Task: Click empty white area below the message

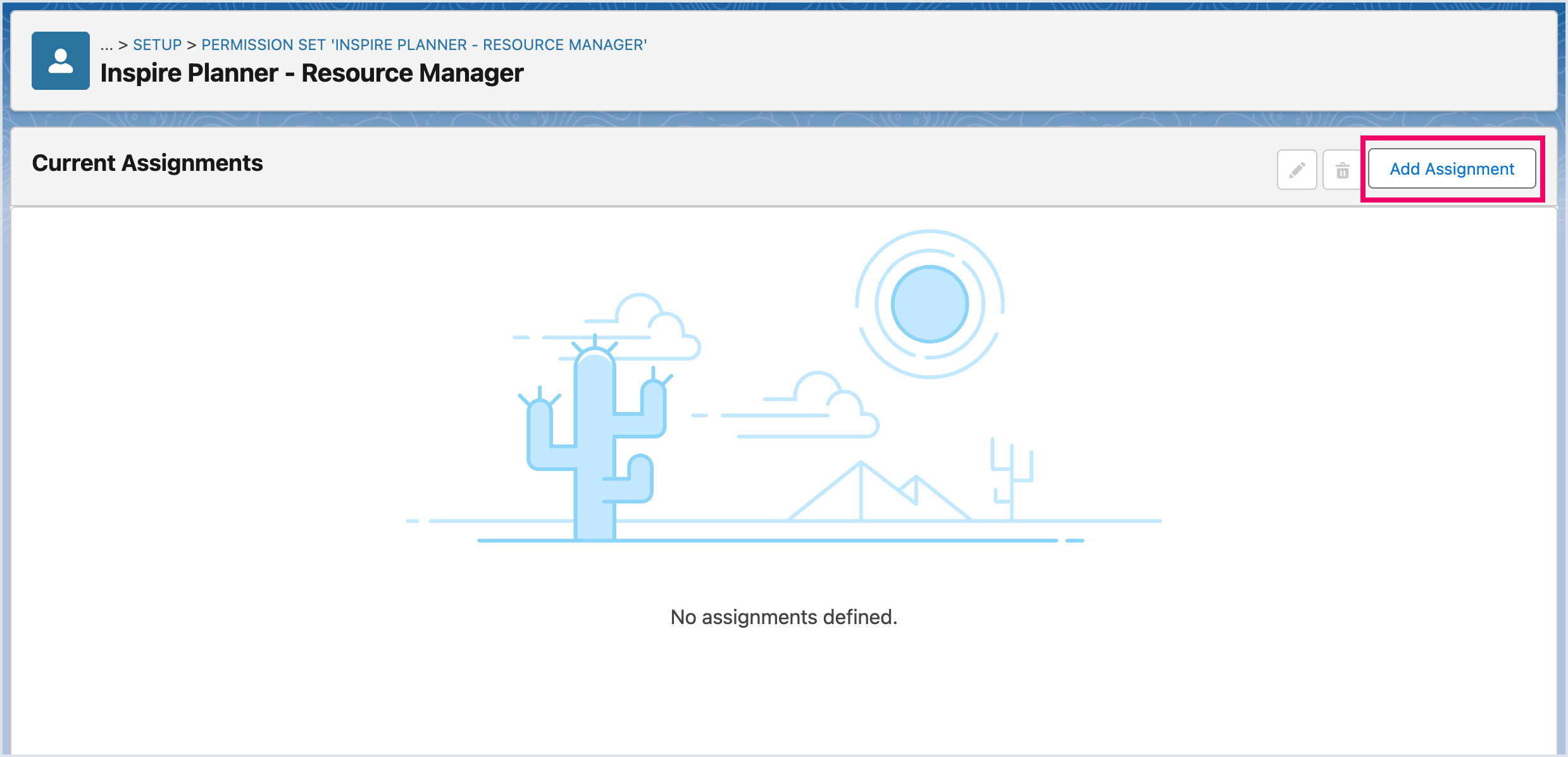Action: tap(783, 696)
